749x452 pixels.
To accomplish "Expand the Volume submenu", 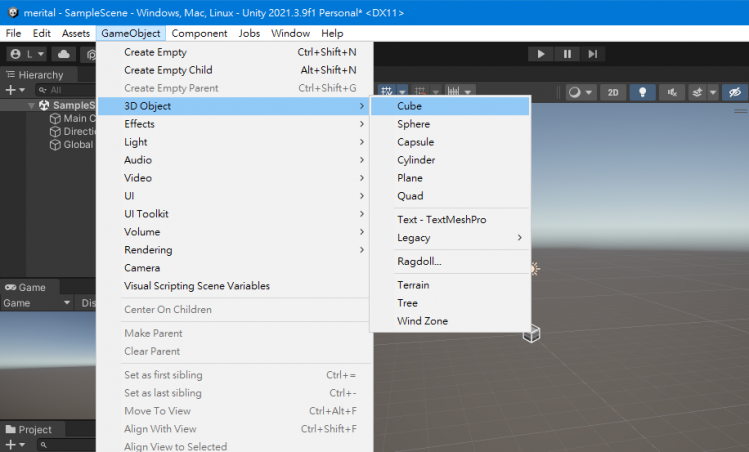I will click(x=234, y=232).
